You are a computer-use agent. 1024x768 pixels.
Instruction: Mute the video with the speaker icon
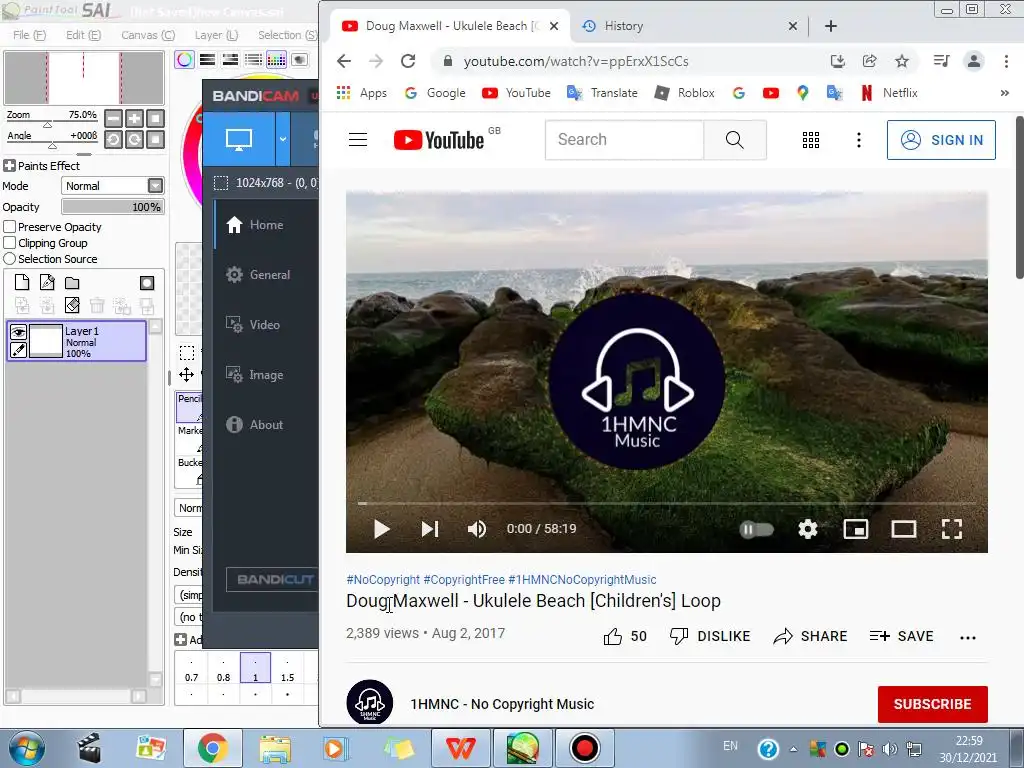click(477, 529)
